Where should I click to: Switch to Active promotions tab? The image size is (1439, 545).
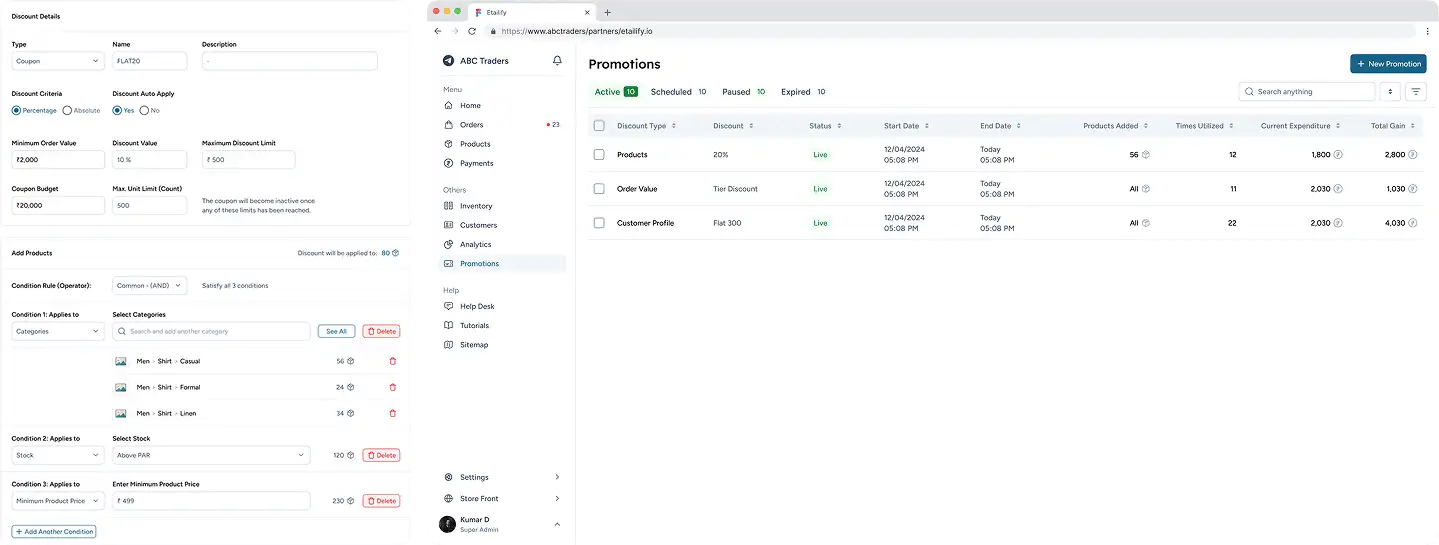pyautogui.click(x=615, y=92)
